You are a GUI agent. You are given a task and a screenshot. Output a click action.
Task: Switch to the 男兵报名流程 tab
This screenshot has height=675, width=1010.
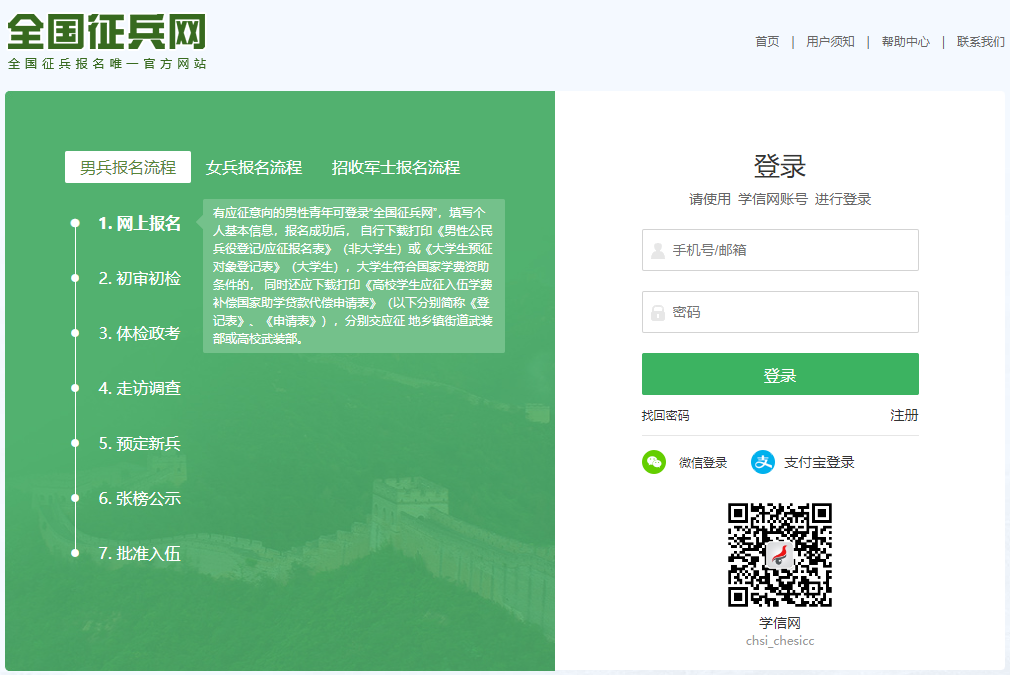tap(128, 167)
